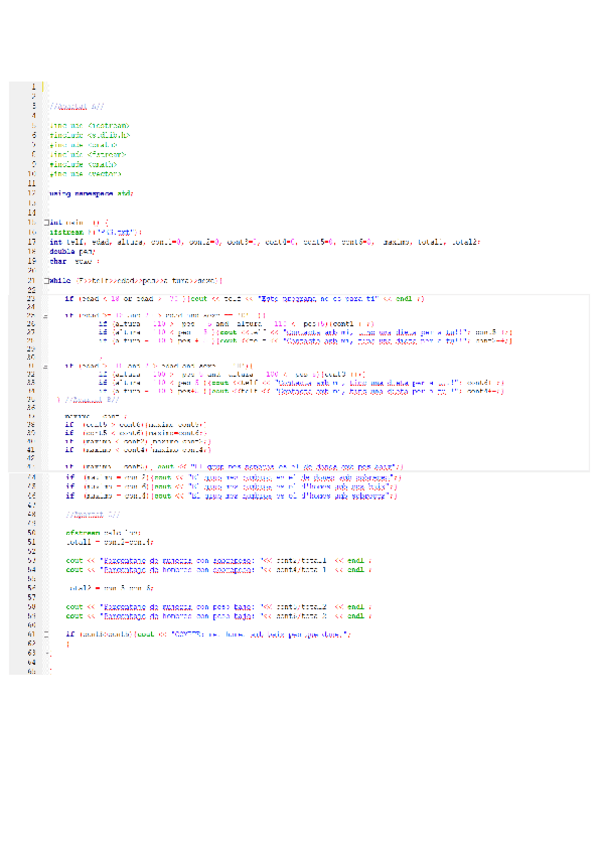Select line number 12 in the gutter

click(x=33, y=191)
